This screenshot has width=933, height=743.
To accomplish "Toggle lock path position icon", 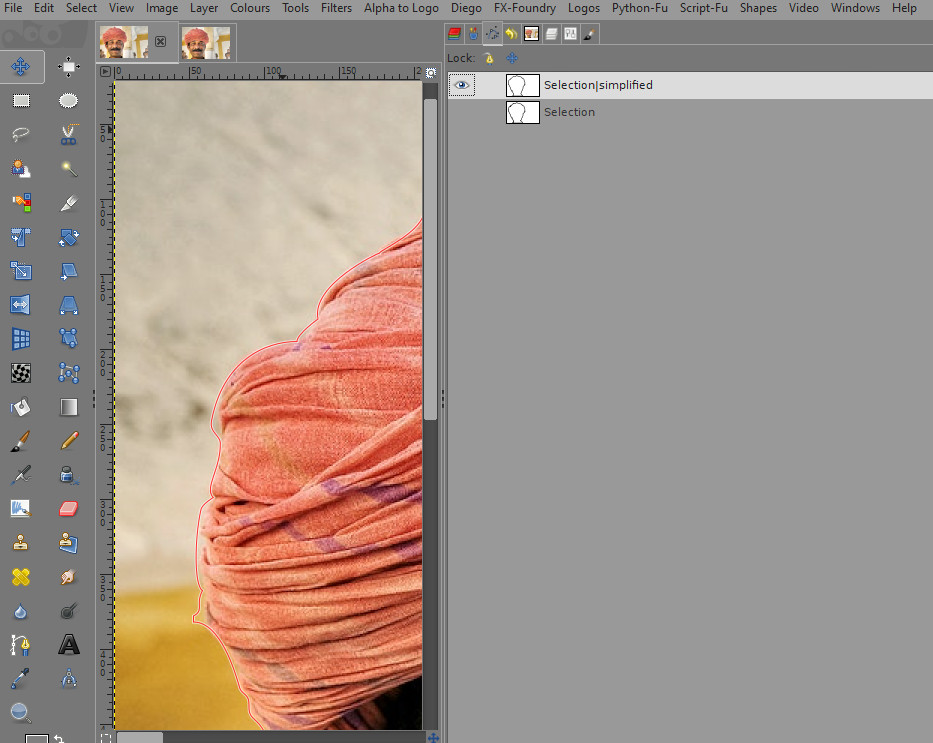I will pyautogui.click(x=512, y=58).
